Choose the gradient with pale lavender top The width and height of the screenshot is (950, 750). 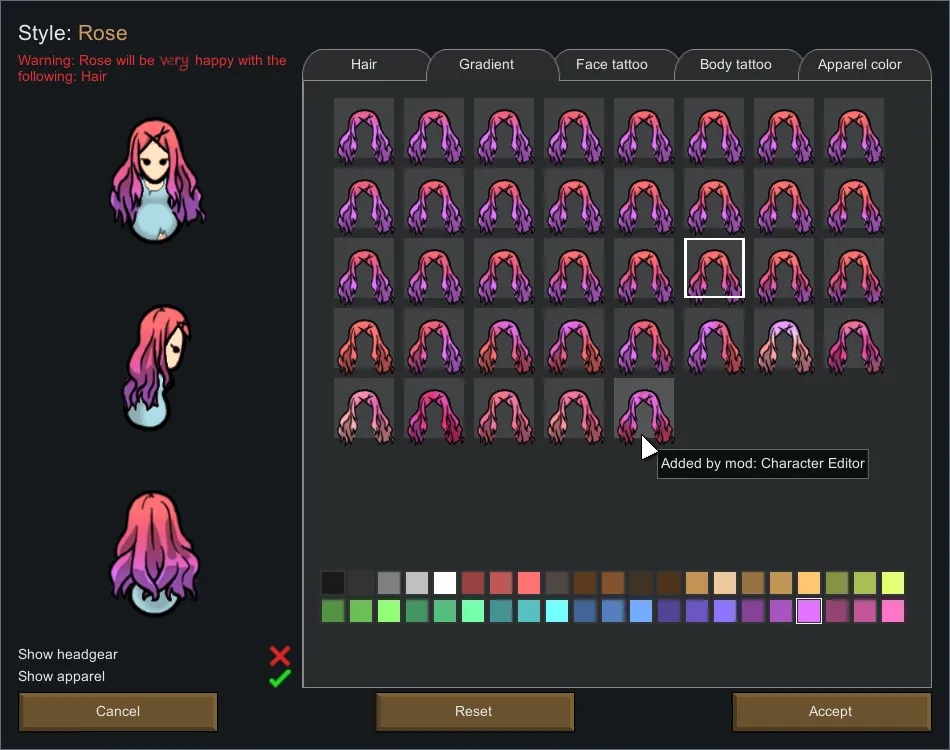pos(784,338)
